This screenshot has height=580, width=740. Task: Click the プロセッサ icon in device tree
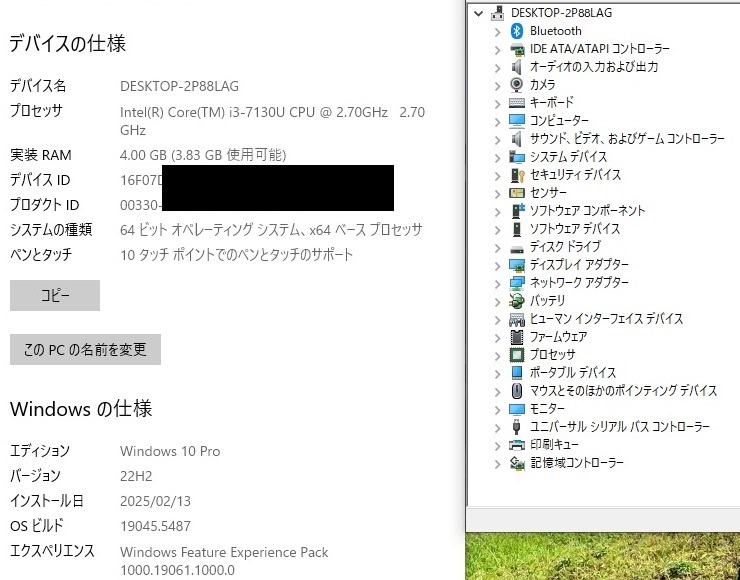pyautogui.click(x=517, y=355)
